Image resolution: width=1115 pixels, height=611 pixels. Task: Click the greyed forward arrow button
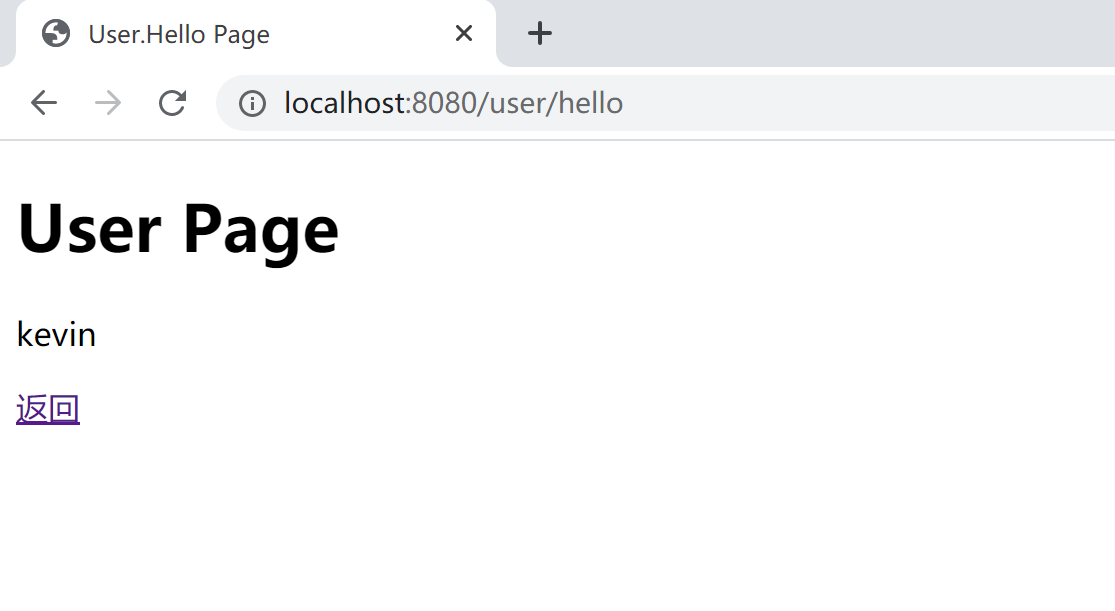[x=108, y=103]
